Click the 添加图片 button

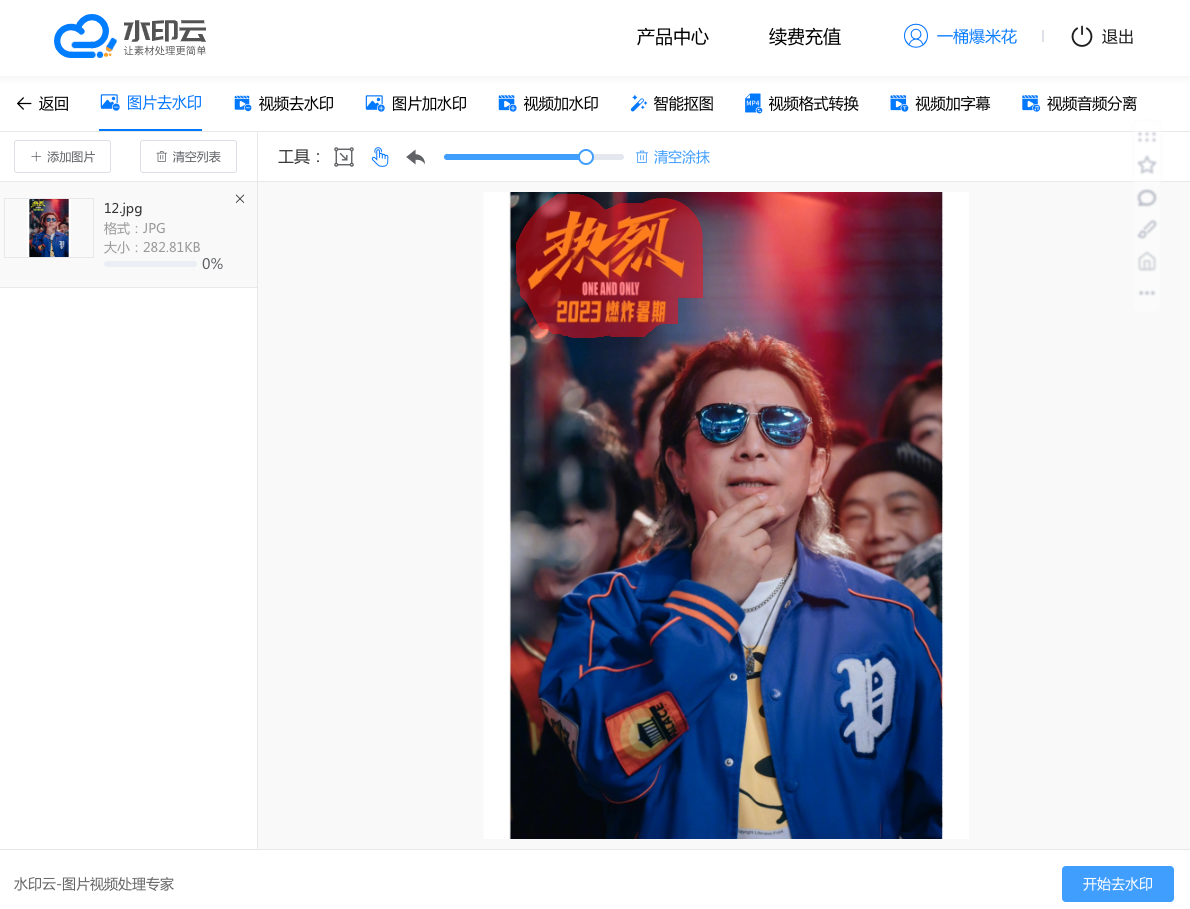point(62,156)
